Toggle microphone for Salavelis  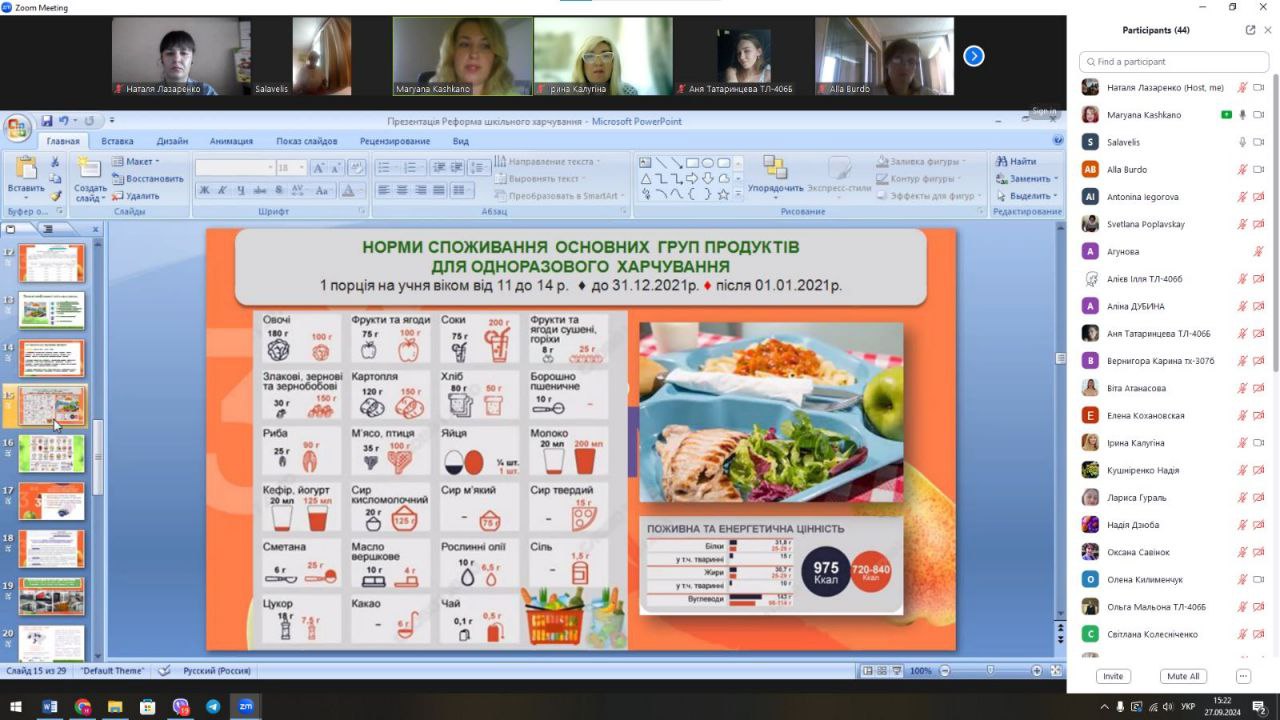[x=1242, y=142]
